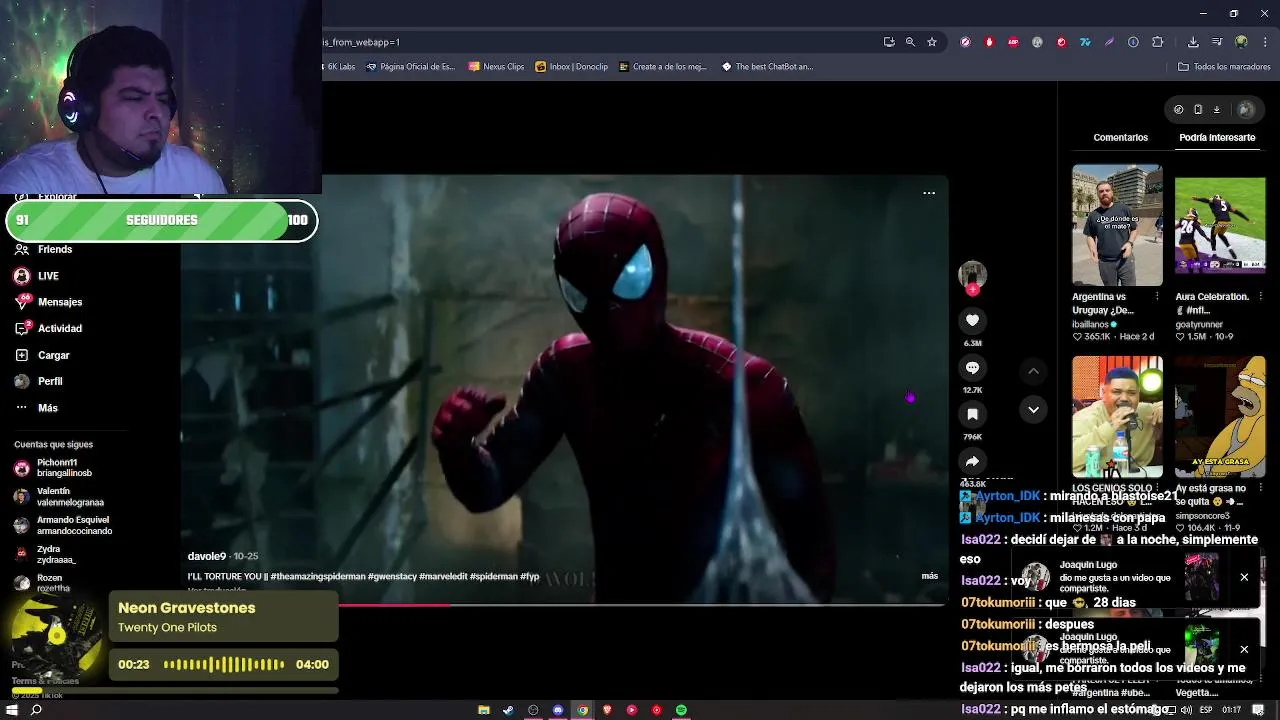Click the mobile app icon in the top-right pill
This screenshot has height=720, width=1280.
1198,109
